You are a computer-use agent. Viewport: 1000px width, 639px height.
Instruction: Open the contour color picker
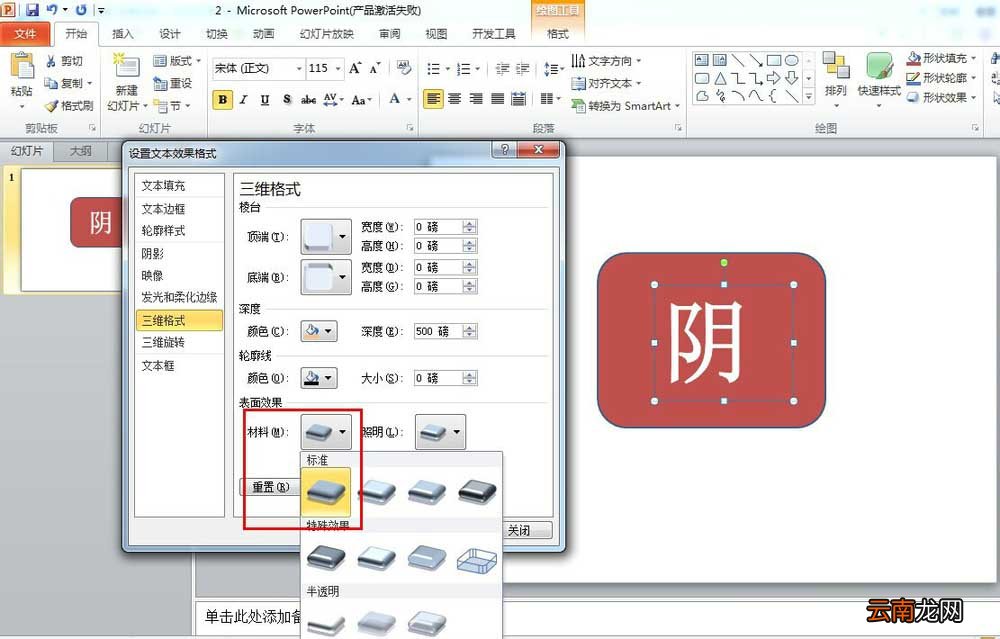[318, 378]
